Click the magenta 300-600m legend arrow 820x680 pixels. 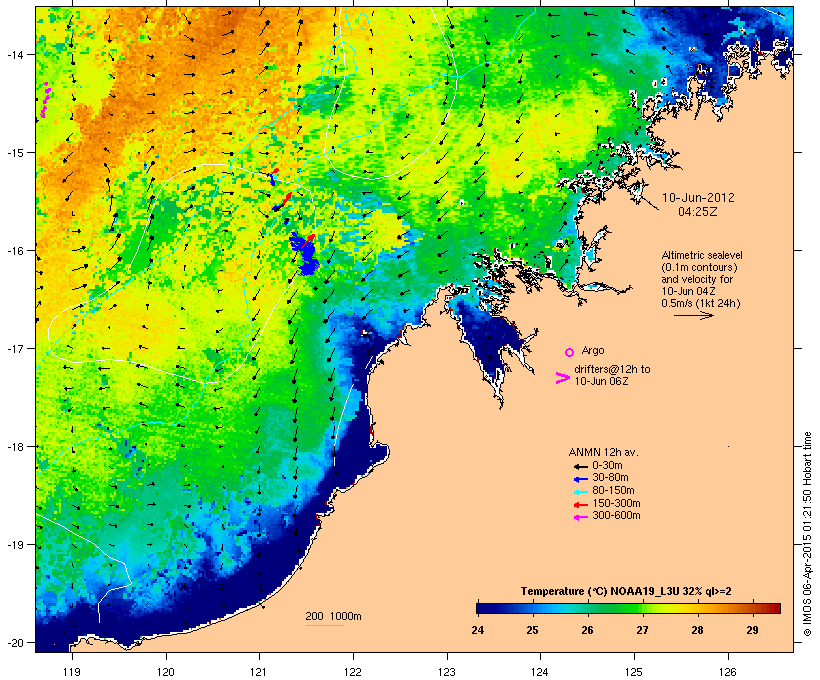[x=580, y=517]
